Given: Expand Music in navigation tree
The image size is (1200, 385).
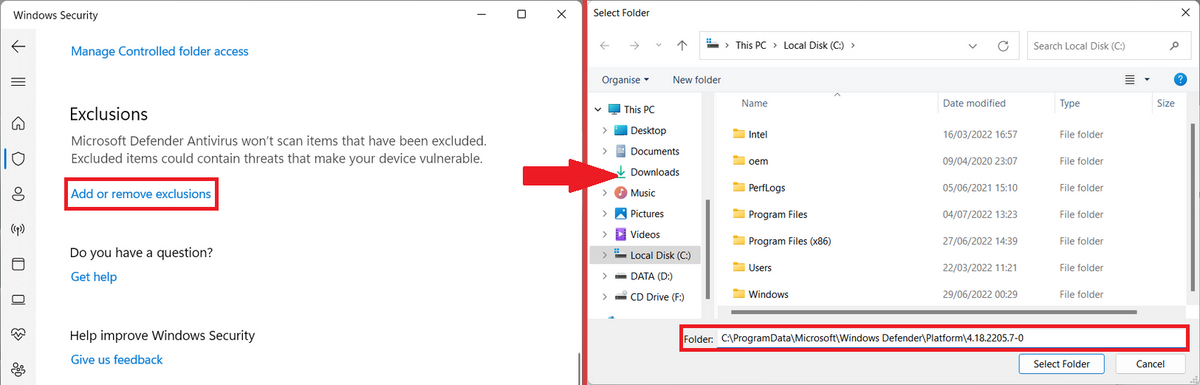Looking at the screenshot, I should [605, 193].
